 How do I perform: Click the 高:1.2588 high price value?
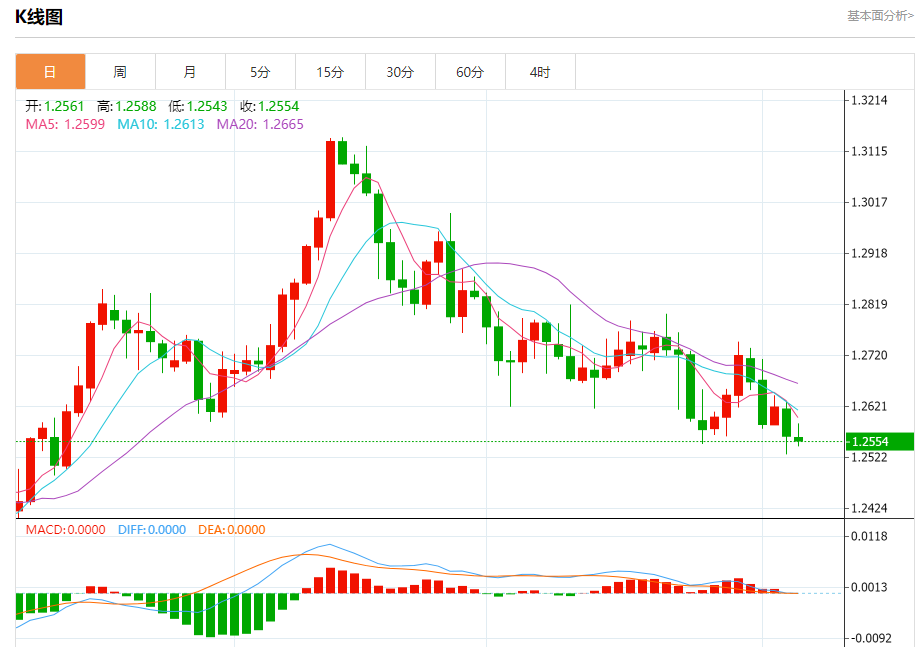tap(127, 106)
